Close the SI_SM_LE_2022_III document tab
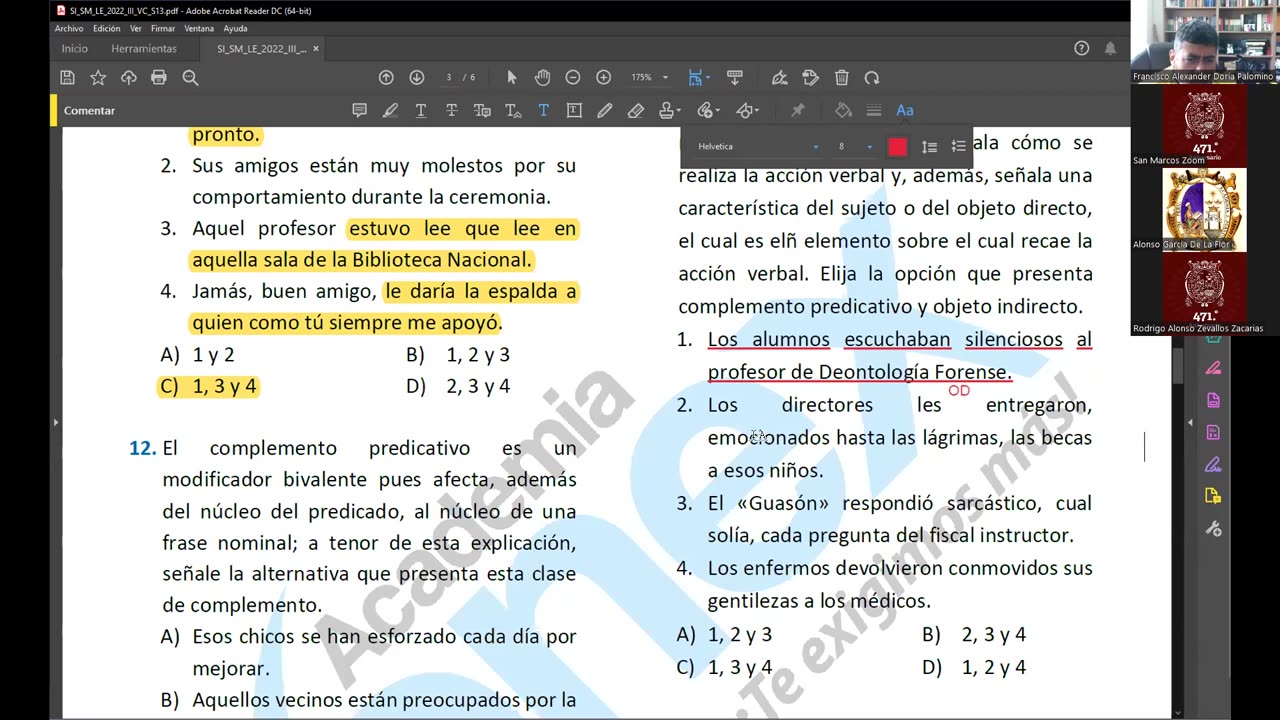This screenshot has height=720, width=1280. tap(316, 48)
